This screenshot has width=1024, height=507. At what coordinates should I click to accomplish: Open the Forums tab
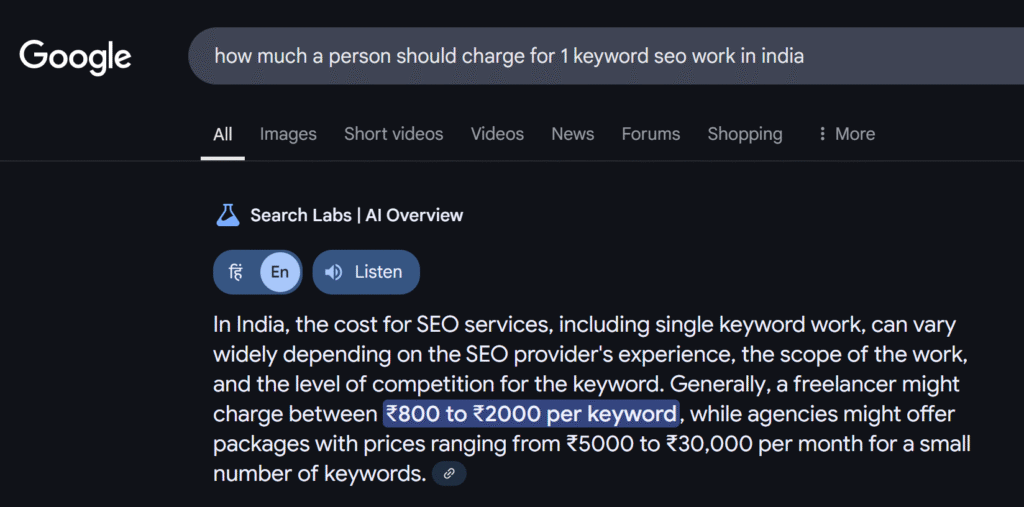650,134
